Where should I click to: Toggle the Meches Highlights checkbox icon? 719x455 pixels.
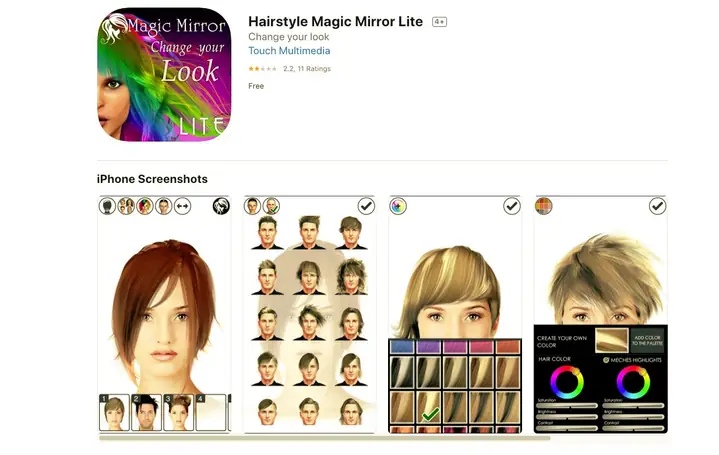[606, 360]
